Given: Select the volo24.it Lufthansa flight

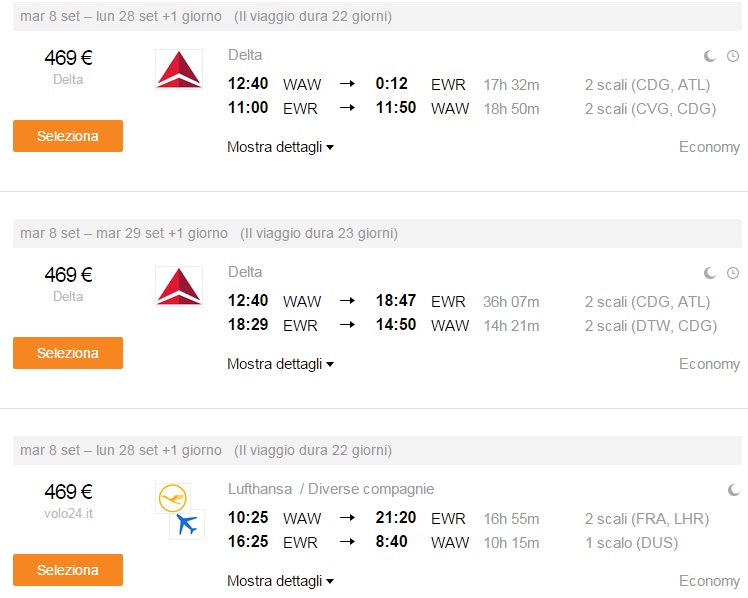Looking at the screenshot, I should (x=68, y=570).
